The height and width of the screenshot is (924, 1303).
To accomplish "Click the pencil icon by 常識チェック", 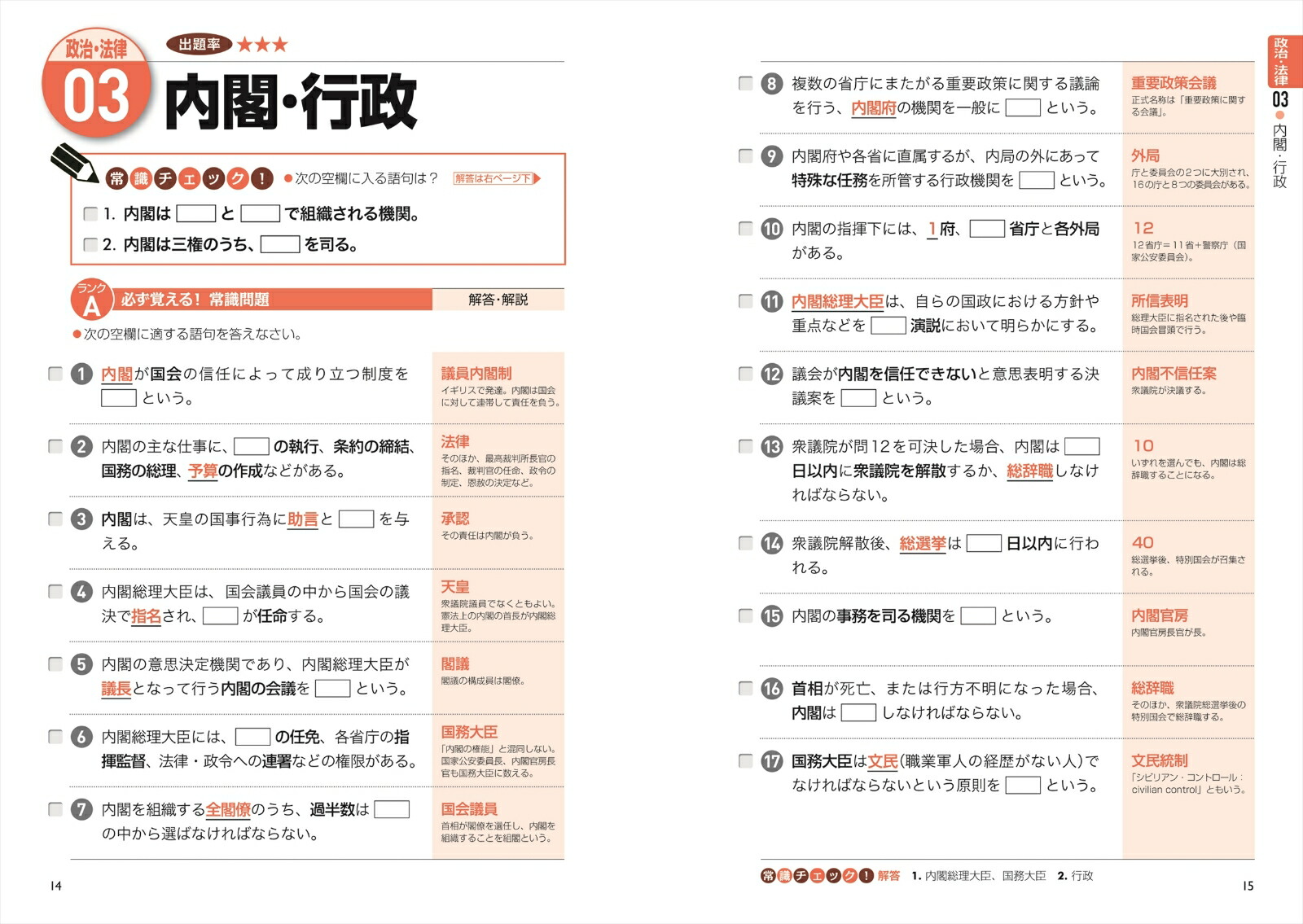I will click(x=75, y=163).
